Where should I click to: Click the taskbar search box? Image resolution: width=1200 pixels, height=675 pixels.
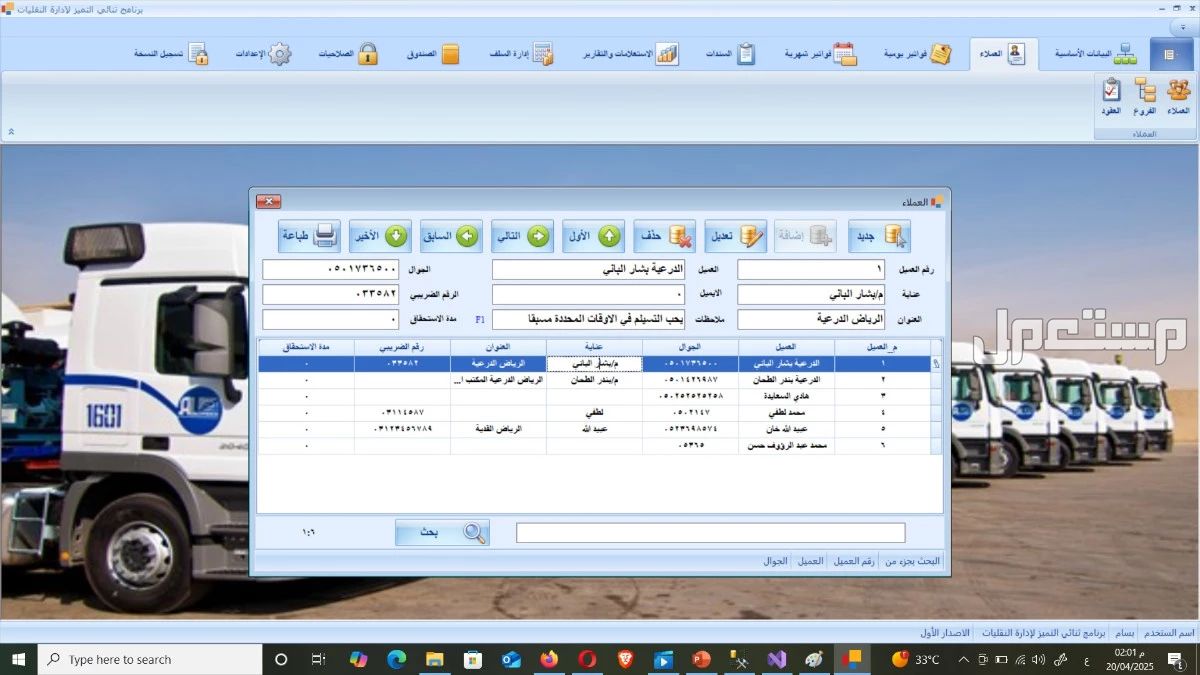pyautogui.click(x=150, y=659)
